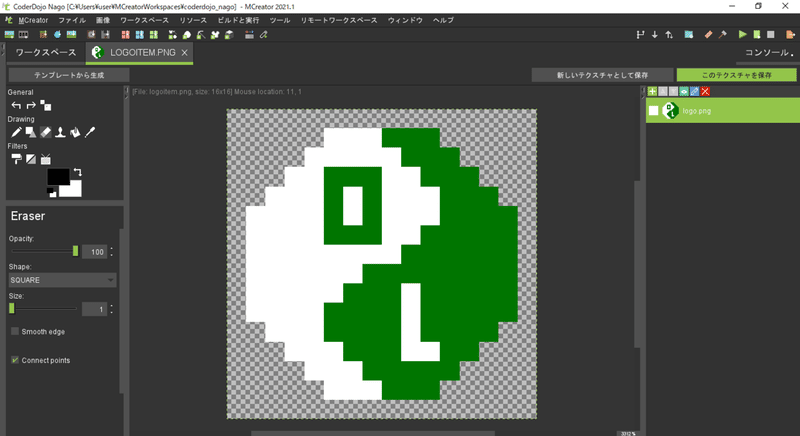
Task: Swap foreground and background colors
Action: click(x=78, y=172)
